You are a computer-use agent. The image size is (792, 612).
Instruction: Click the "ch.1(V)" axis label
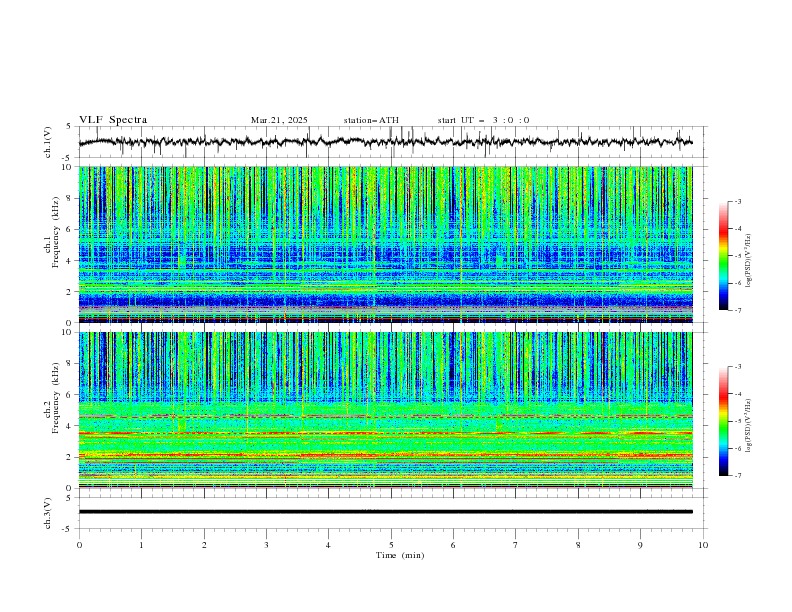(x=48, y=142)
